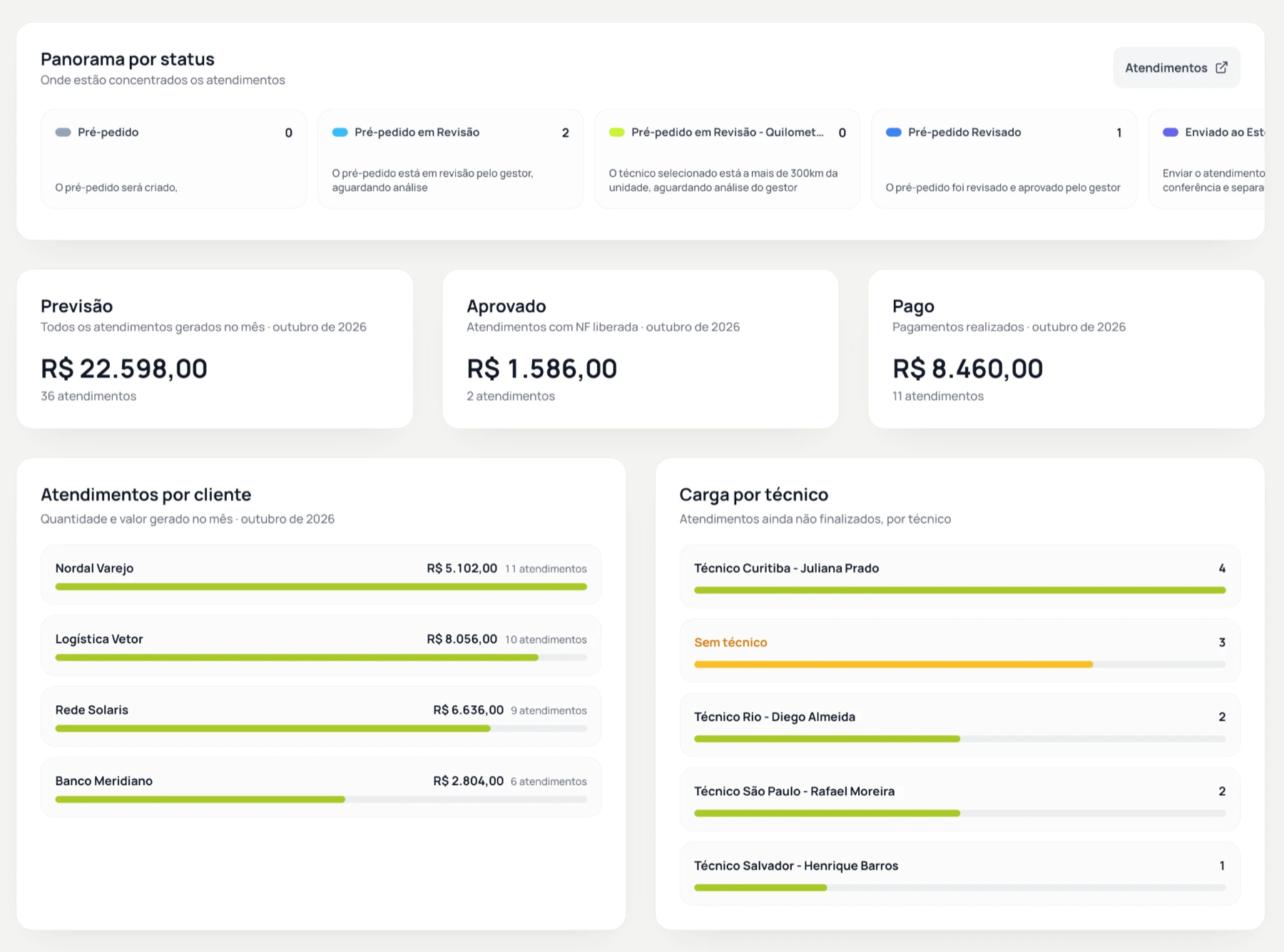Screen dimensions: 1284x952
Task: Click "O pré-pedido será criado," description
Action: click(x=116, y=188)
